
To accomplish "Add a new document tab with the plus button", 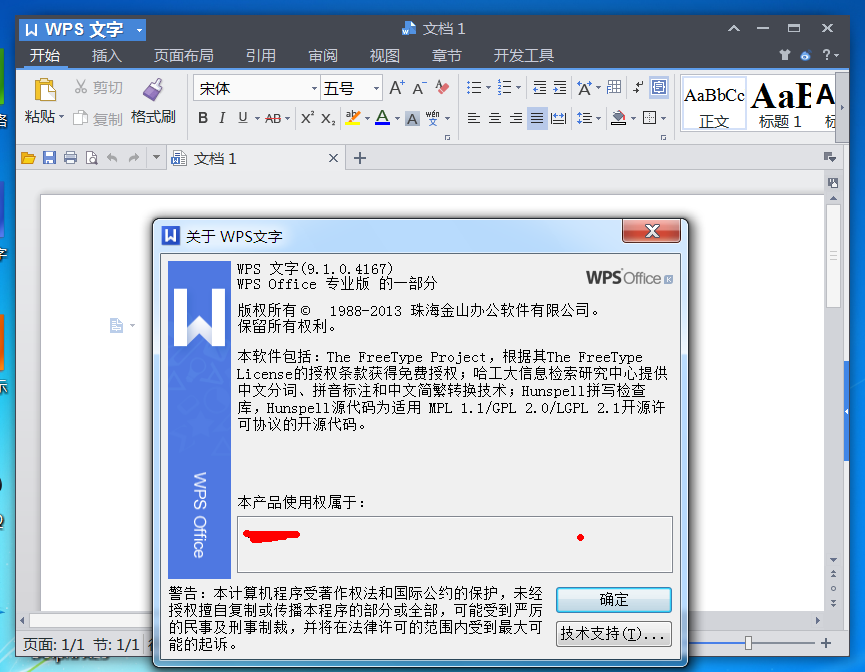I will 361,158.
